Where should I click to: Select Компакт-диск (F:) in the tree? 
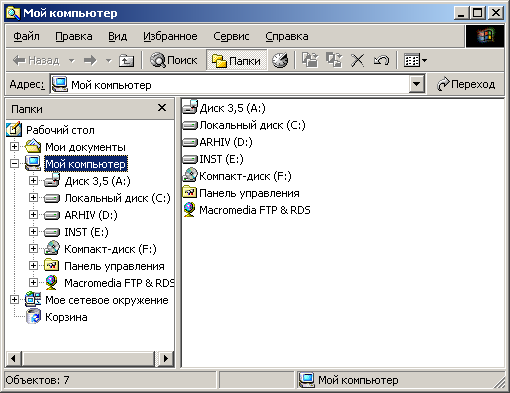pos(110,249)
